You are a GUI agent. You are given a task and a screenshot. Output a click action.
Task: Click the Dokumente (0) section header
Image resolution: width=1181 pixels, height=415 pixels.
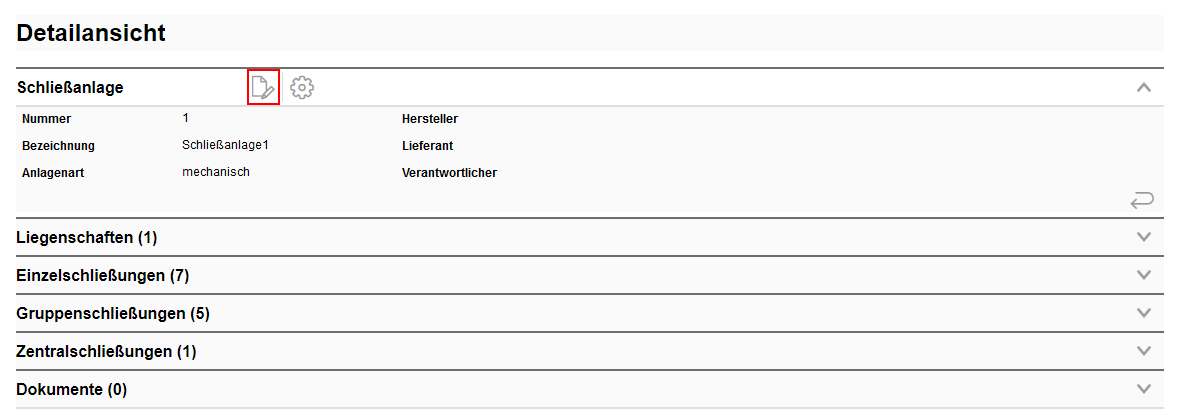[x=72, y=389]
